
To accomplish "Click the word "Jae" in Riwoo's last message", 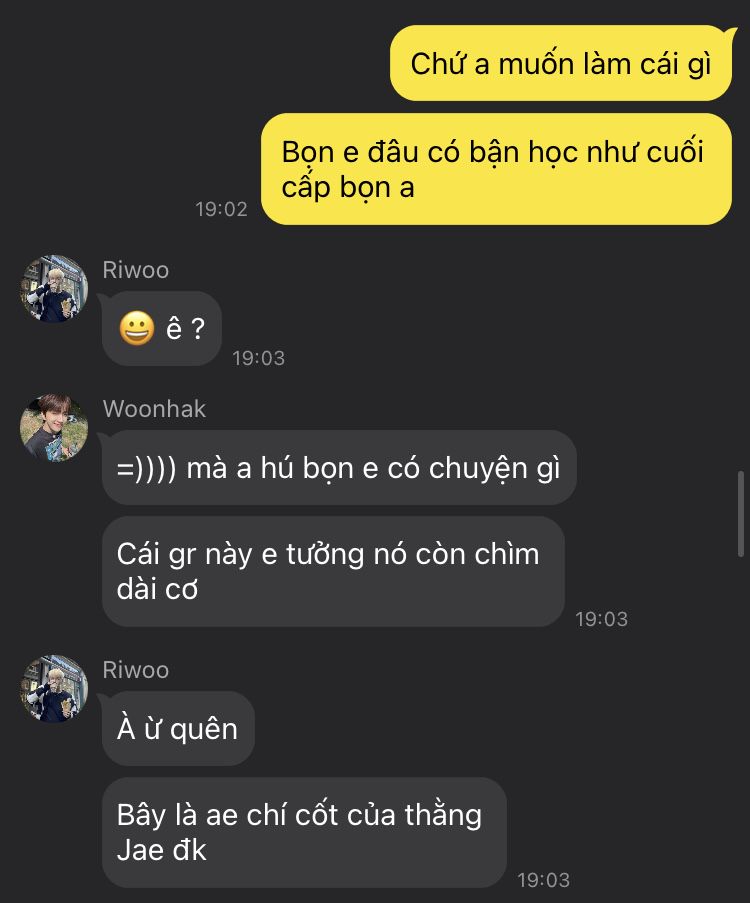I will pos(138,850).
